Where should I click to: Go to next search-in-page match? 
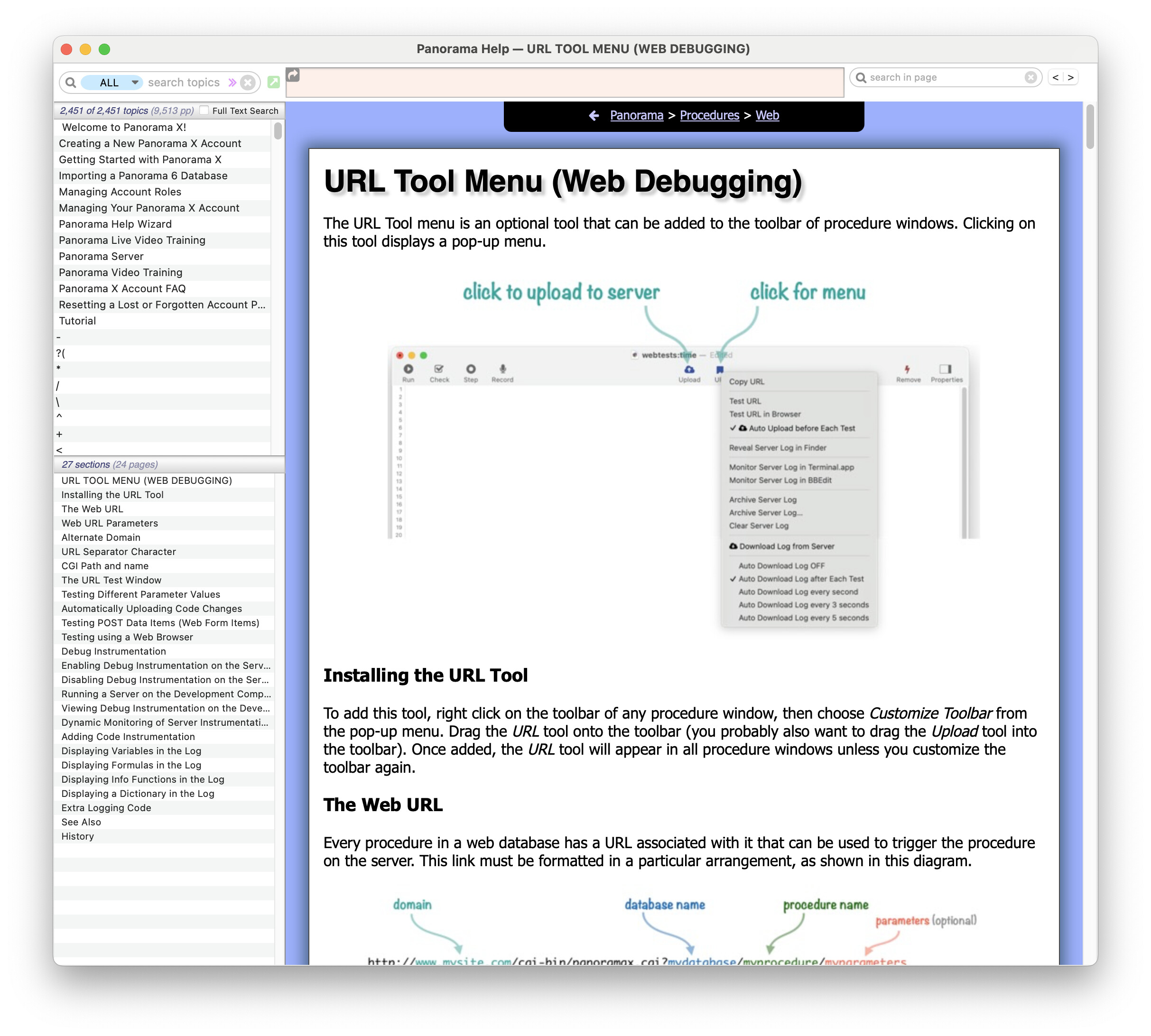click(1071, 77)
